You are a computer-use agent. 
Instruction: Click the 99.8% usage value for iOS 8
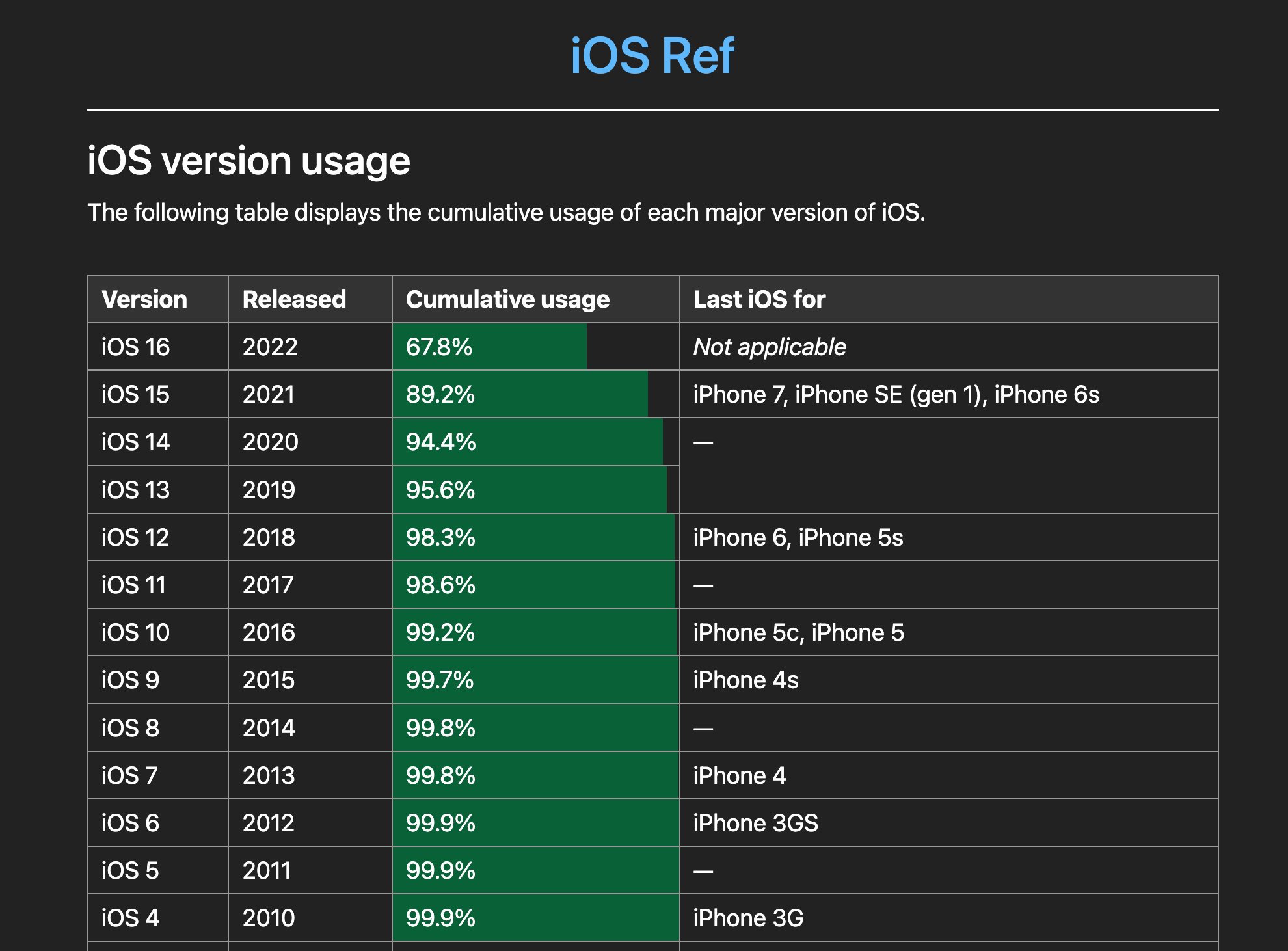[x=440, y=728]
